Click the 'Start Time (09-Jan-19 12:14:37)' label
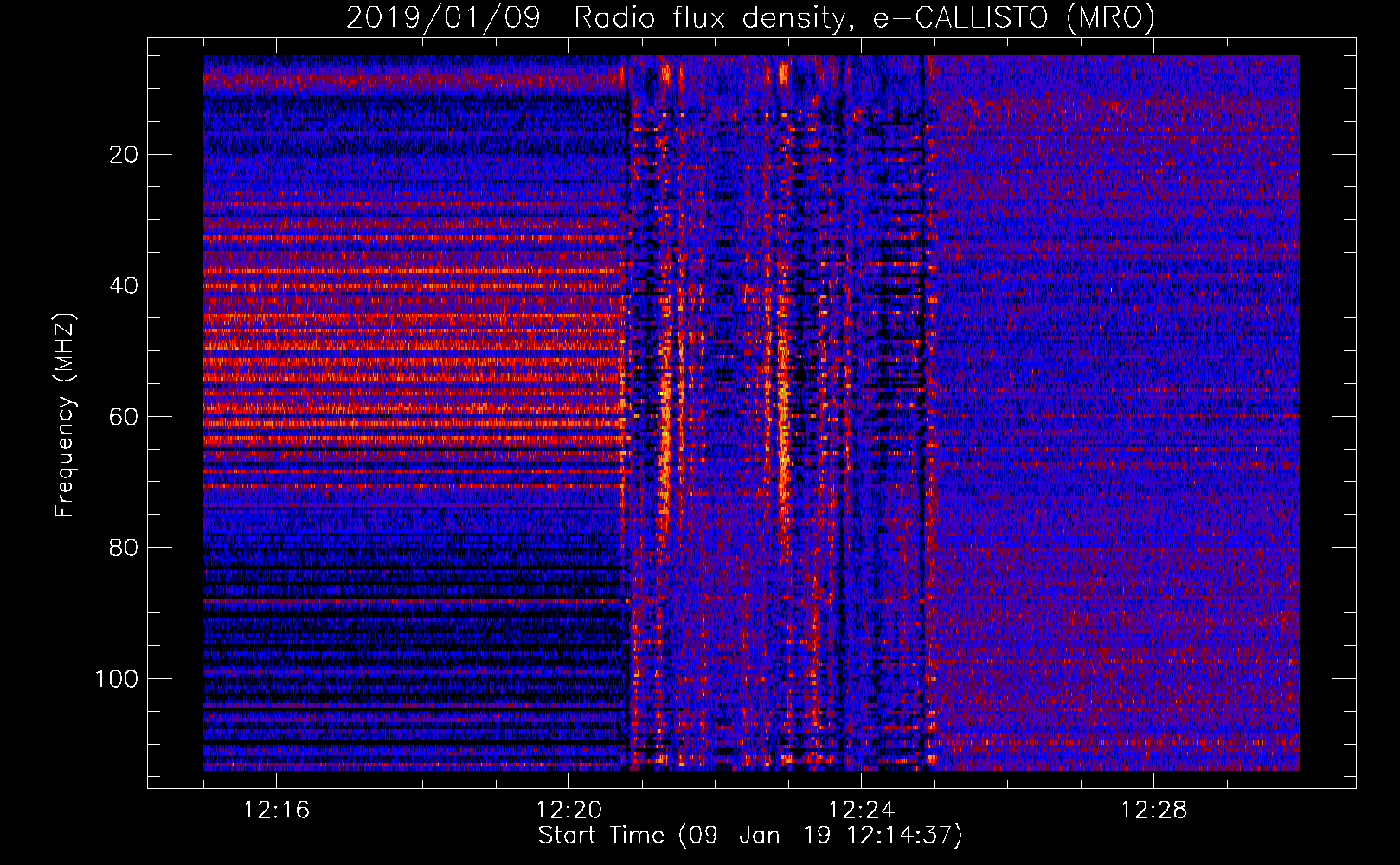The image size is (1400, 865). tap(750, 836)
